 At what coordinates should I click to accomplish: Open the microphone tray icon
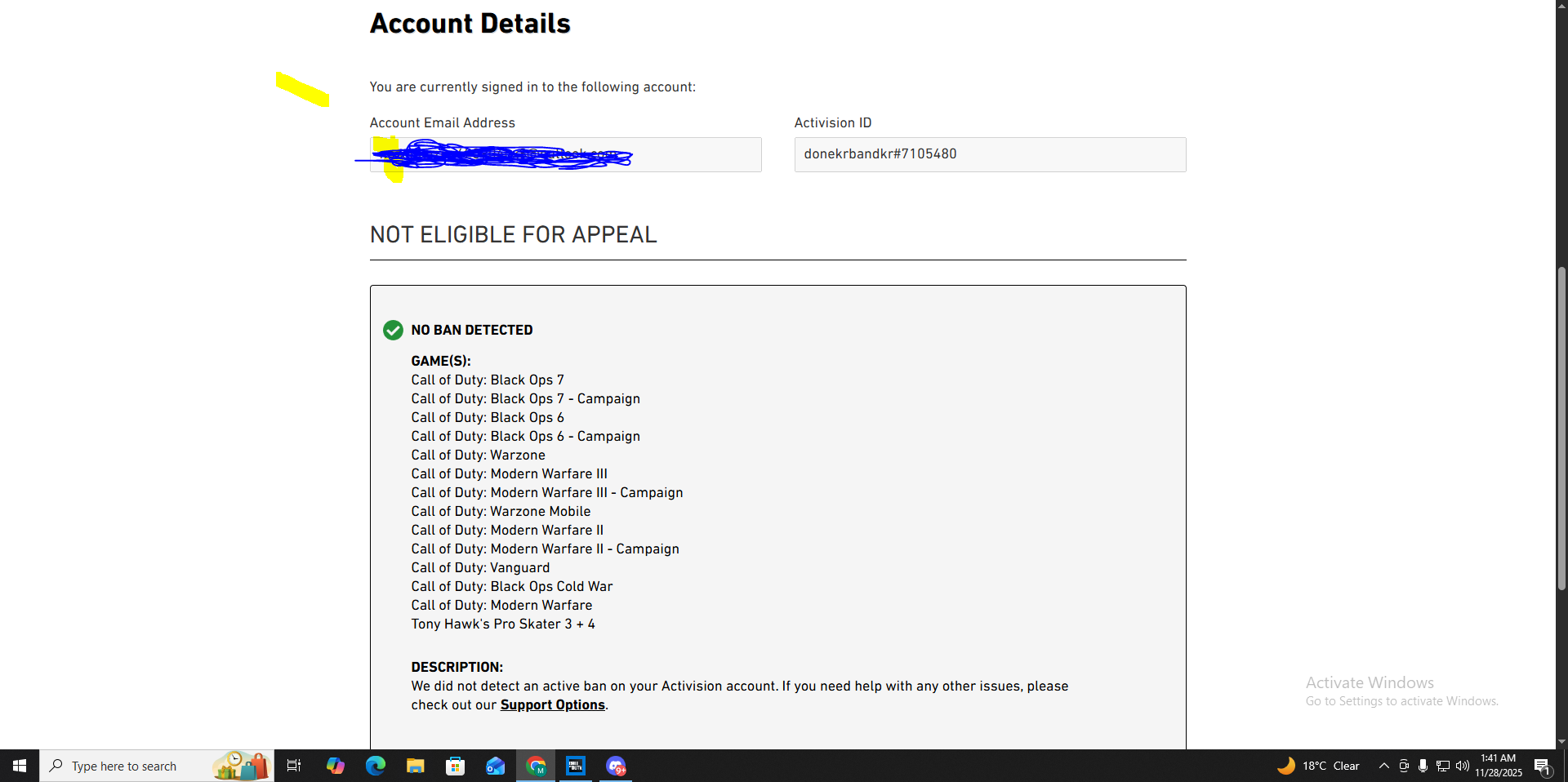point(1423,766)
